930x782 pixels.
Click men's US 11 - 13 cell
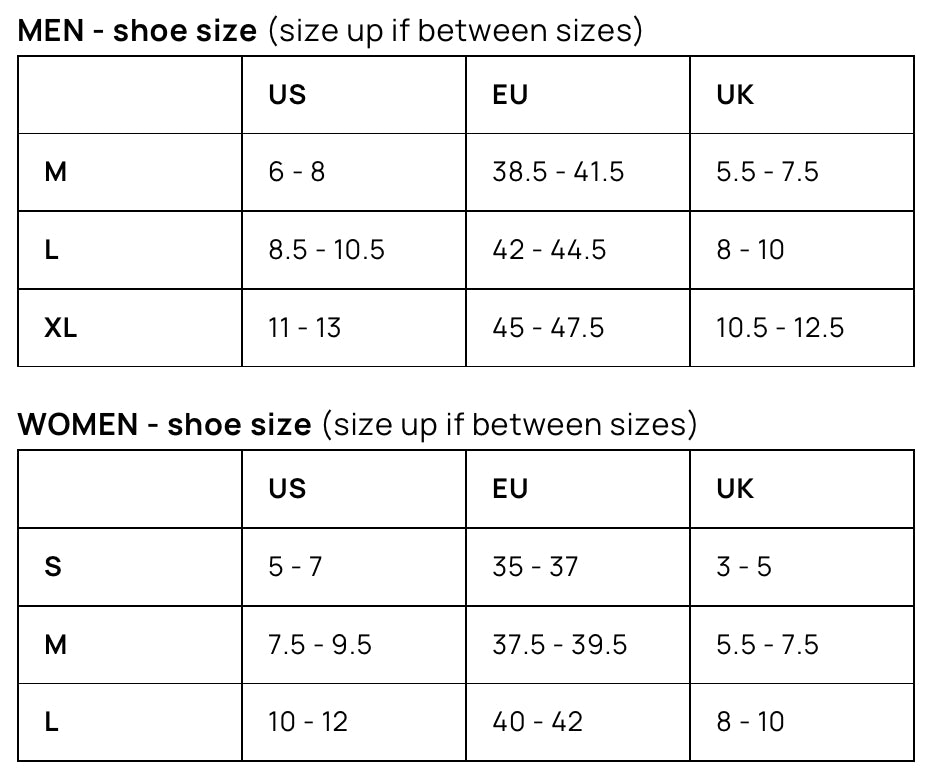click(304, 327)
